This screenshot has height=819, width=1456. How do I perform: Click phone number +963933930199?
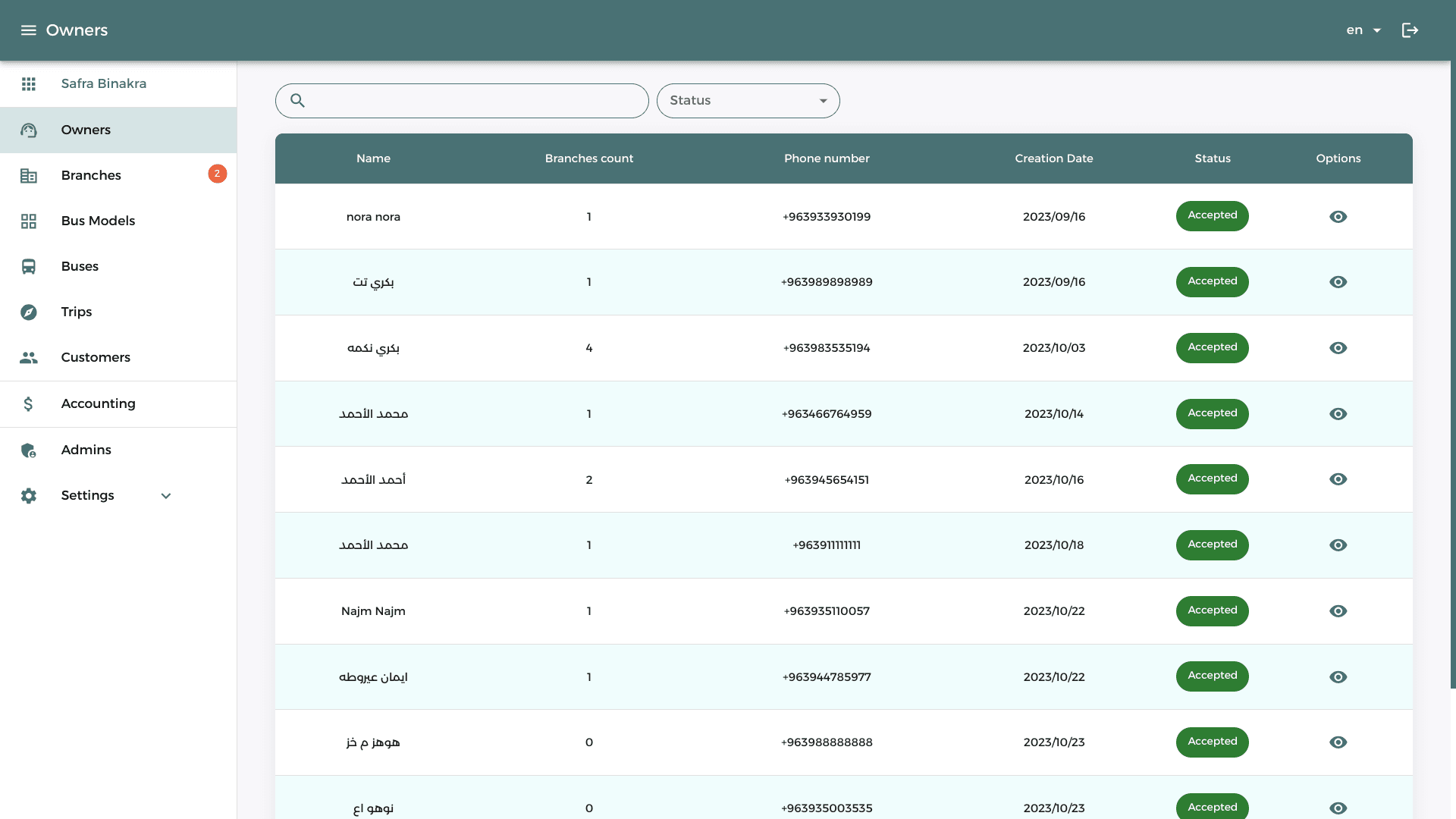tap(827, 217)
